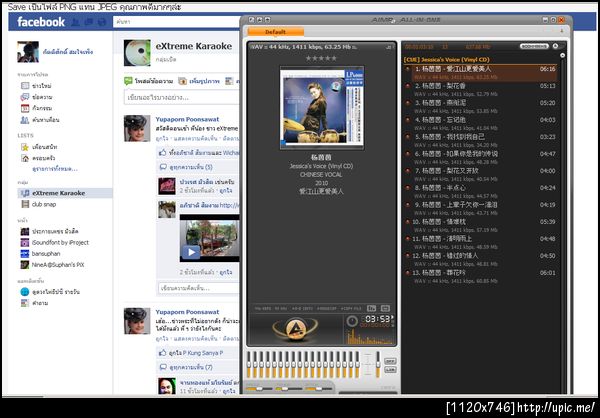Open the bansuphan page link

pyautogui.click(x=40, y=253)
